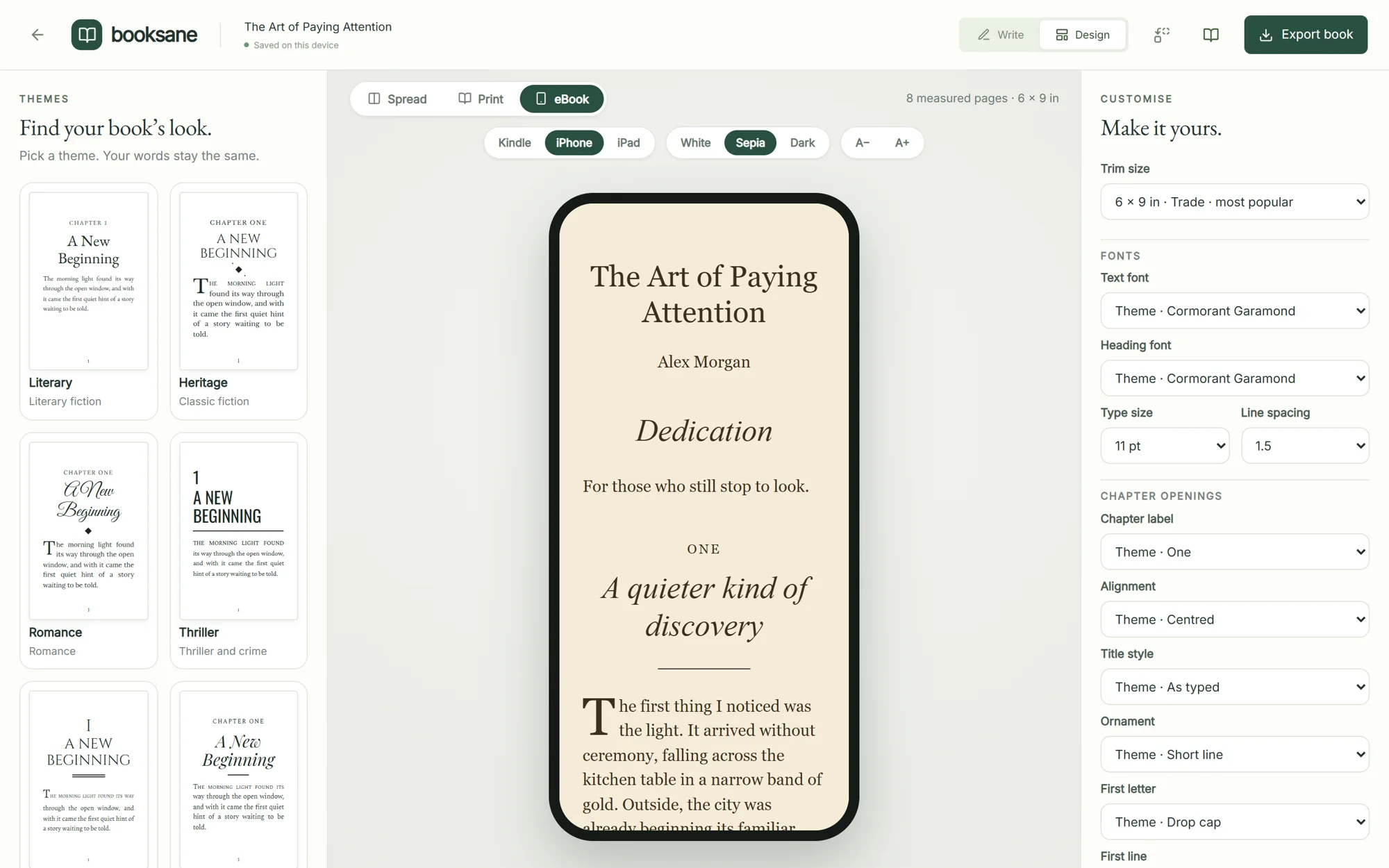Switch to Design mode
The image size is (1389, 868).
coord(1082,35)
